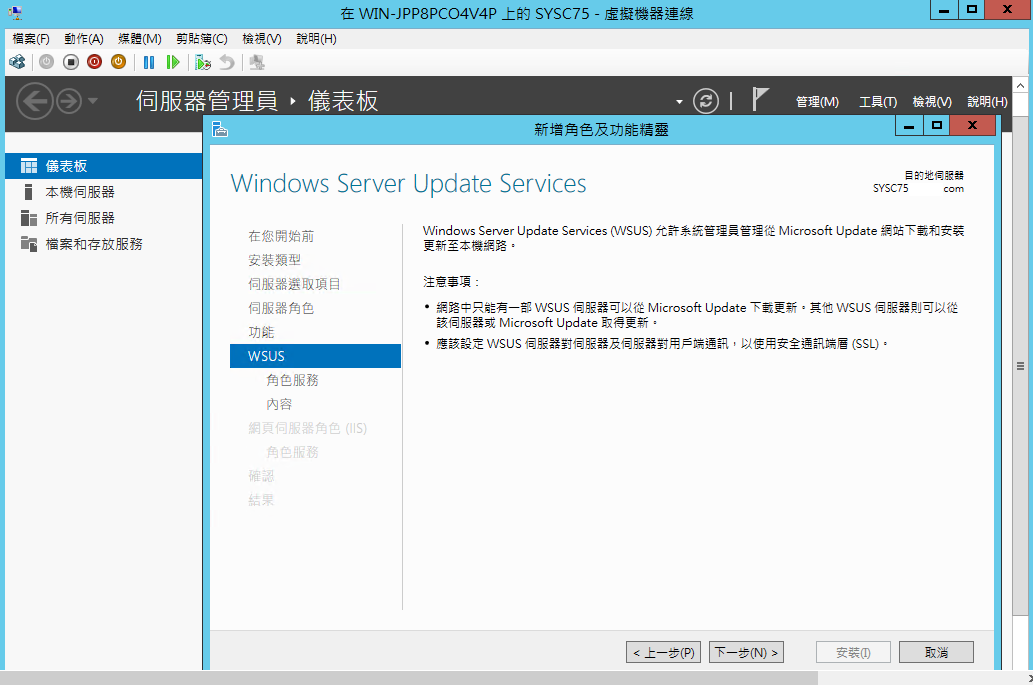Go to 在您開始前 wizard step
The width and height of the screenshot is (1033, 685).
[281, 236]
